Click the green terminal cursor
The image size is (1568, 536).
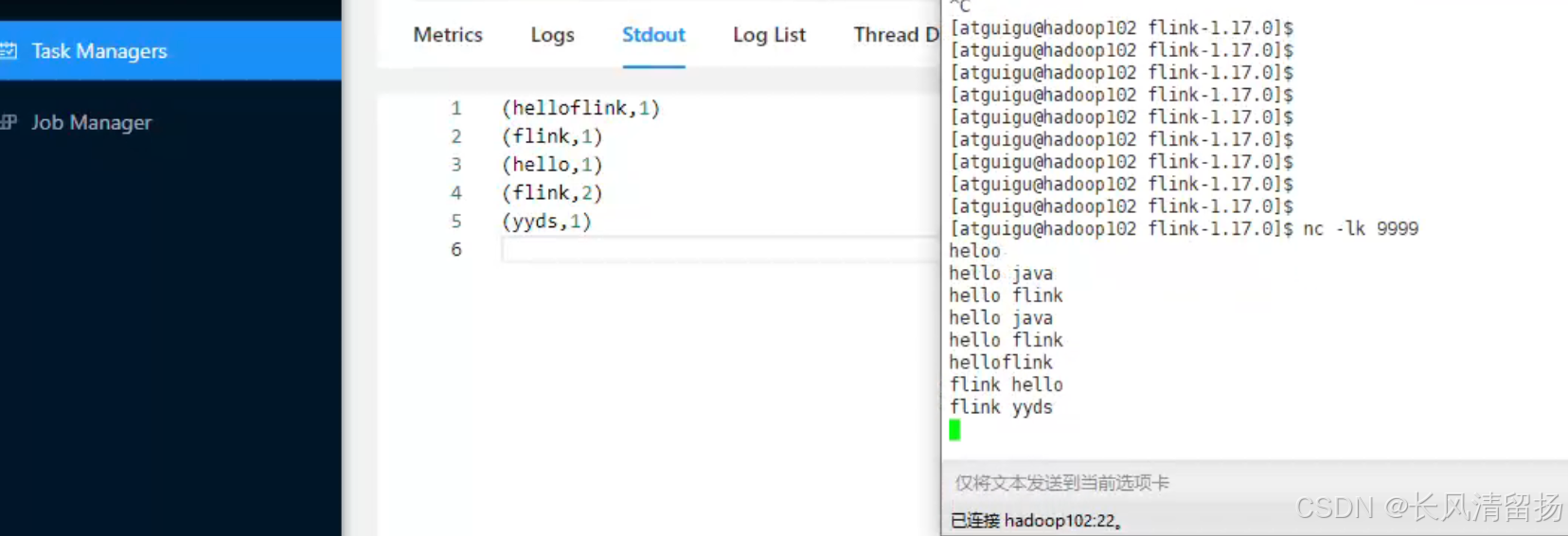coord(954,430)
